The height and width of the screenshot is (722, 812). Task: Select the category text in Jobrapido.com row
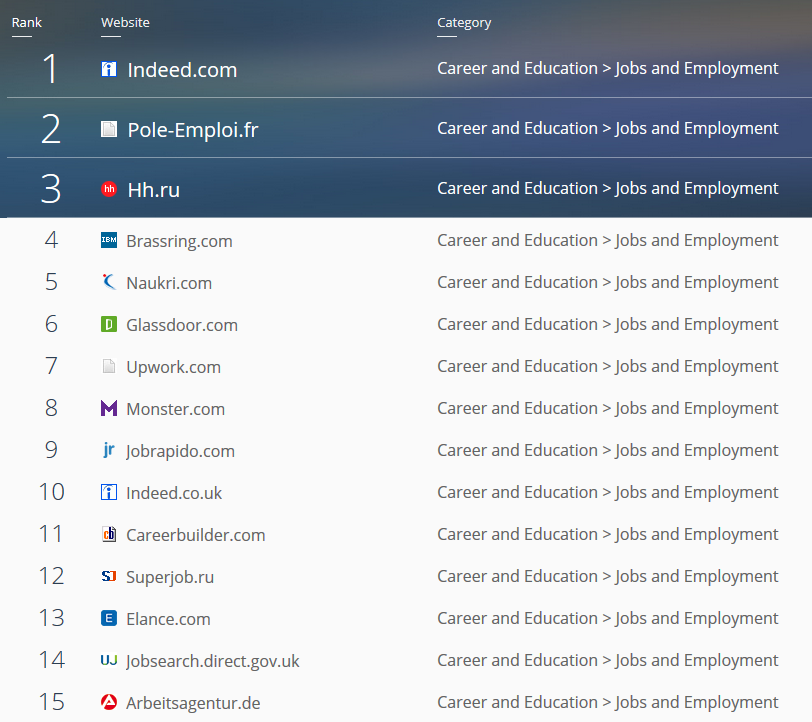(607, 451)
